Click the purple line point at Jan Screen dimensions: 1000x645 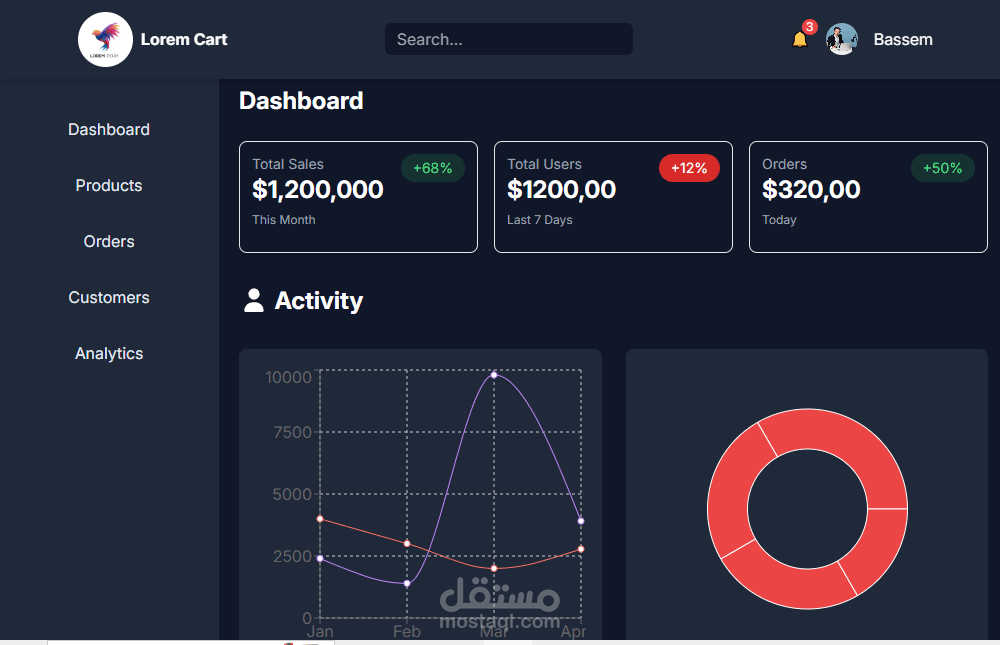pos(320,559)
